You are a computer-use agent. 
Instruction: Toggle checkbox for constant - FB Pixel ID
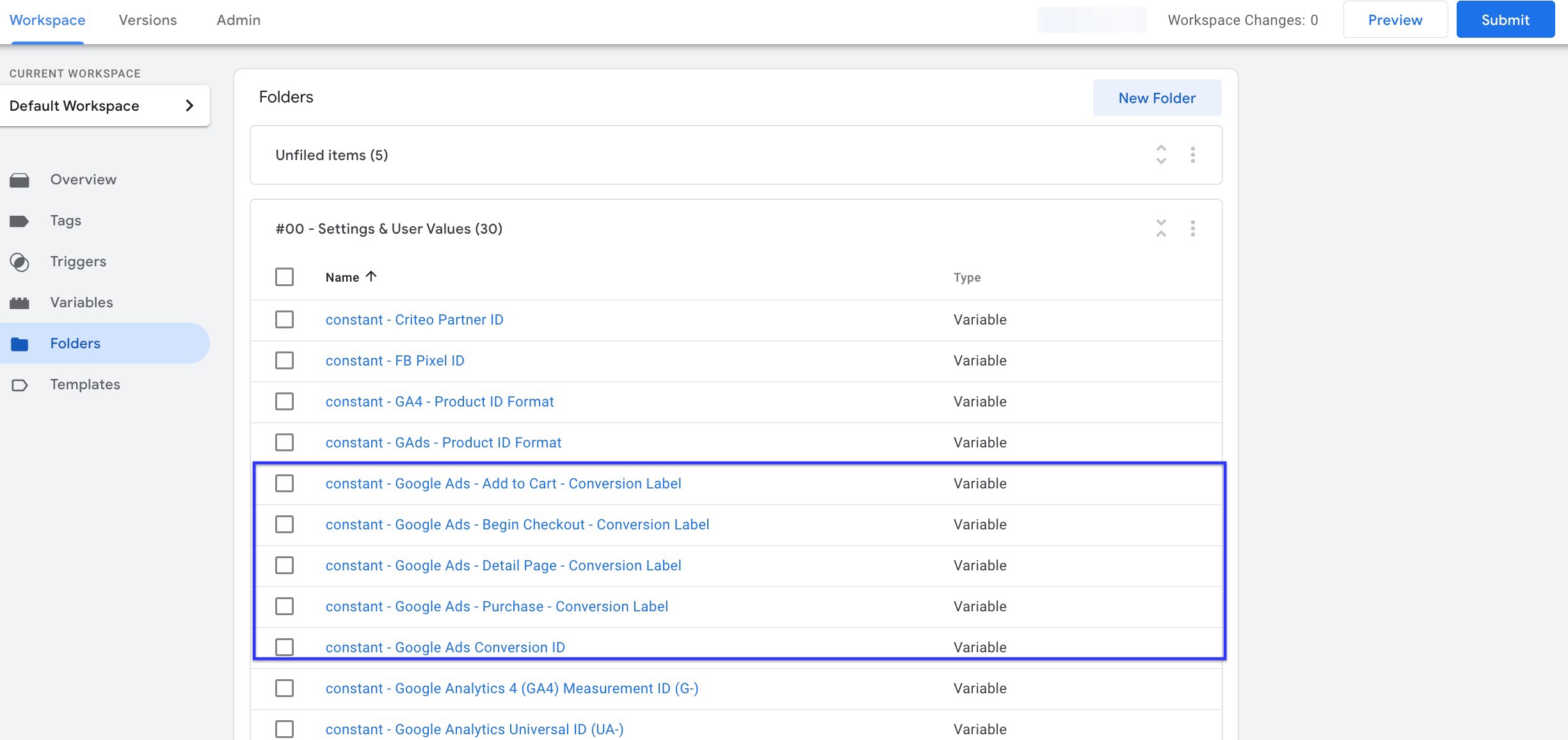point(285,360)
